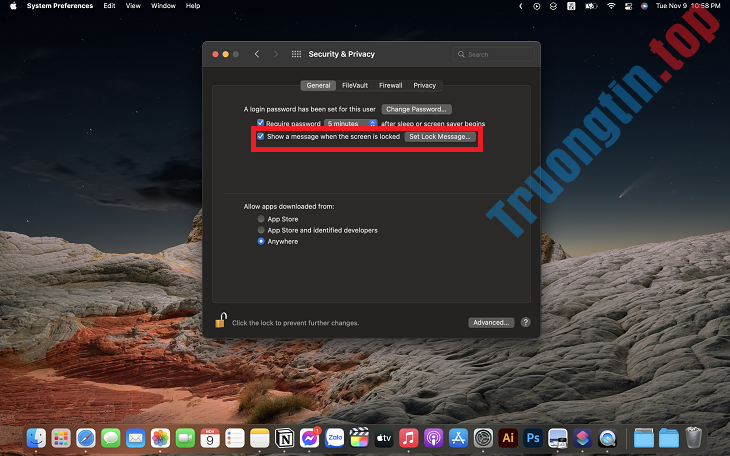Collapse menu bar icons with chevron
Viewport: 730px width, 456px height.
pyautogui.click(x=520, y=6)
